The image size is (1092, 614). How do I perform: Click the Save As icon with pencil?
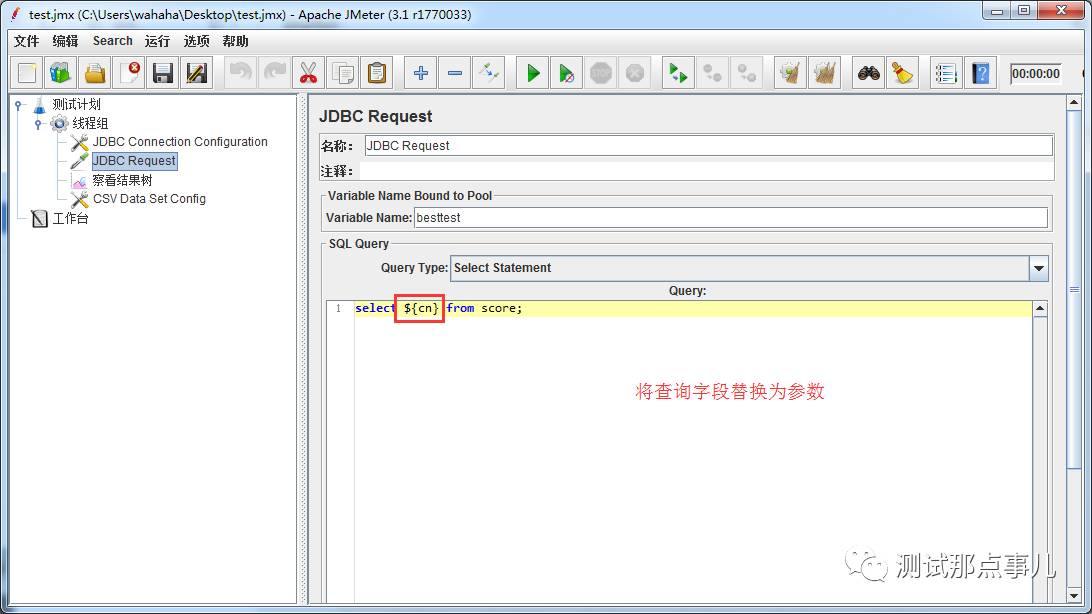point(197,73)
